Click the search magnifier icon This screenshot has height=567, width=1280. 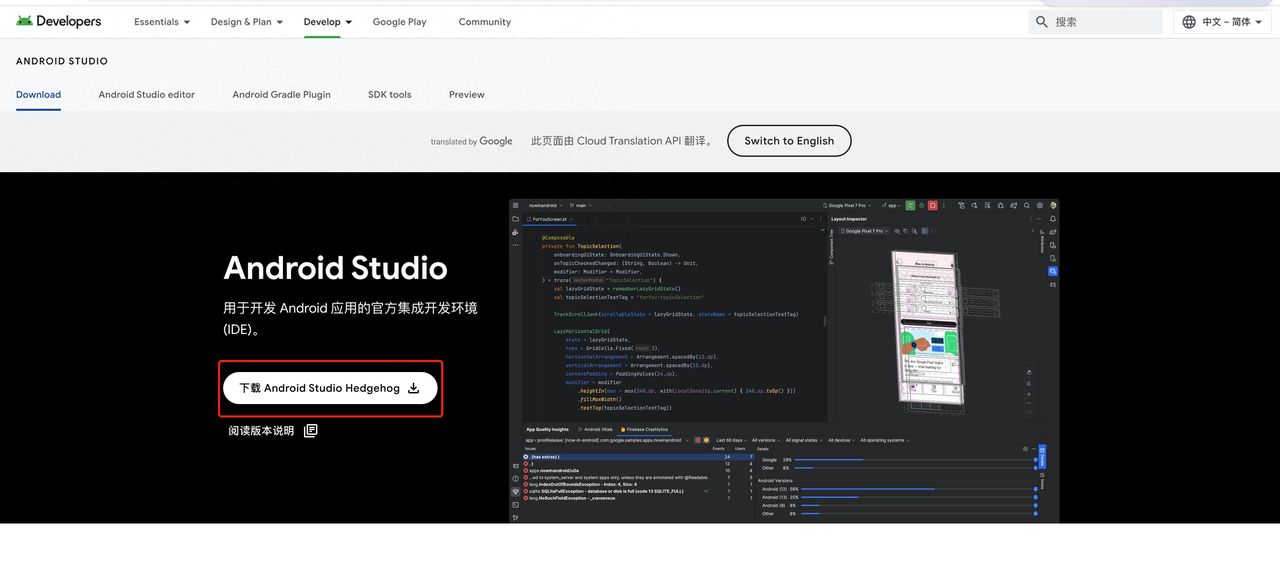click(1042, 22)
